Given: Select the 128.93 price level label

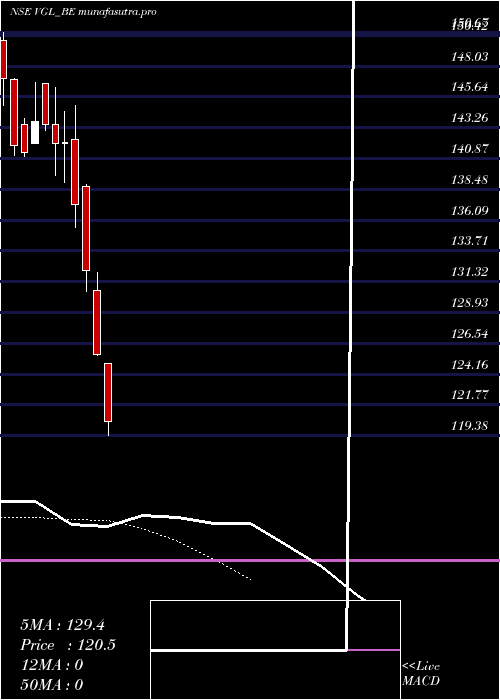Looking at the screenshot, I should (470, 303).
